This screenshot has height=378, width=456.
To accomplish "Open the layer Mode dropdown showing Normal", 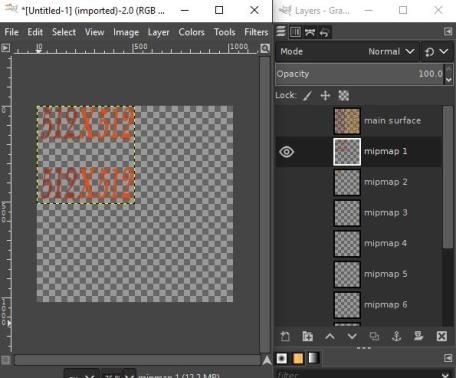I will (x=347, y=52).
